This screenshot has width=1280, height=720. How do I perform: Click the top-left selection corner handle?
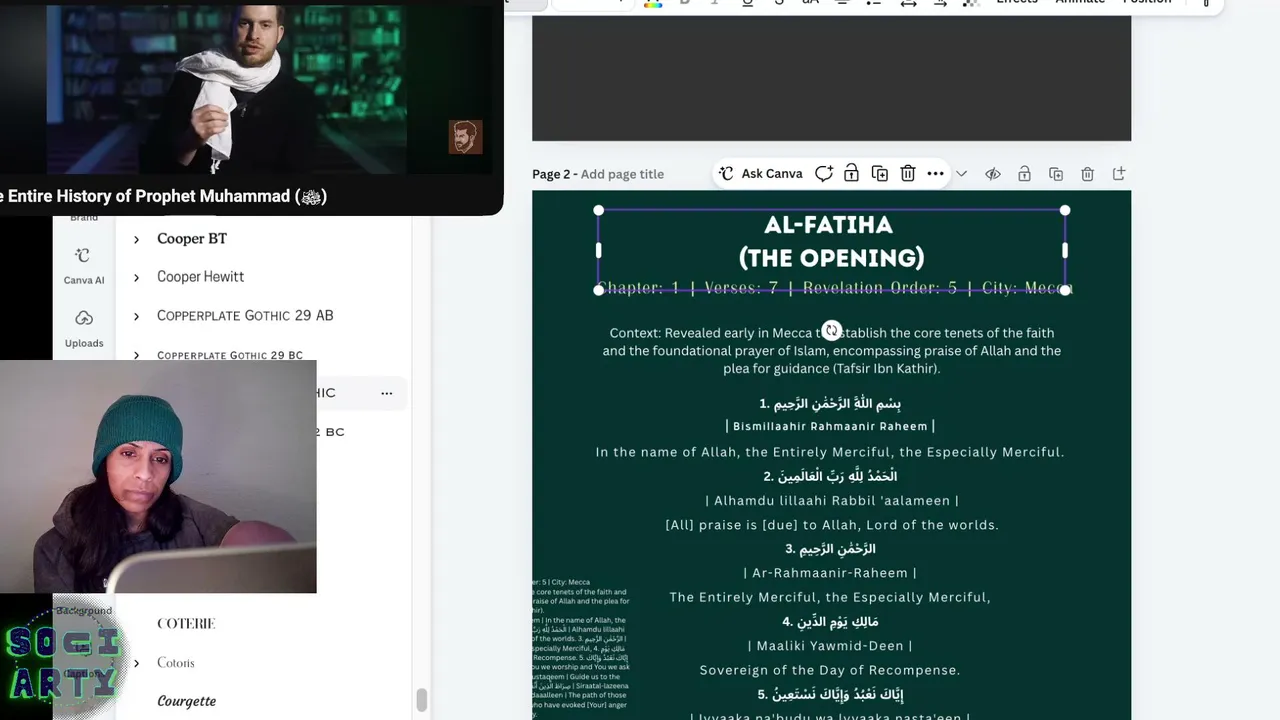[598, 210]
